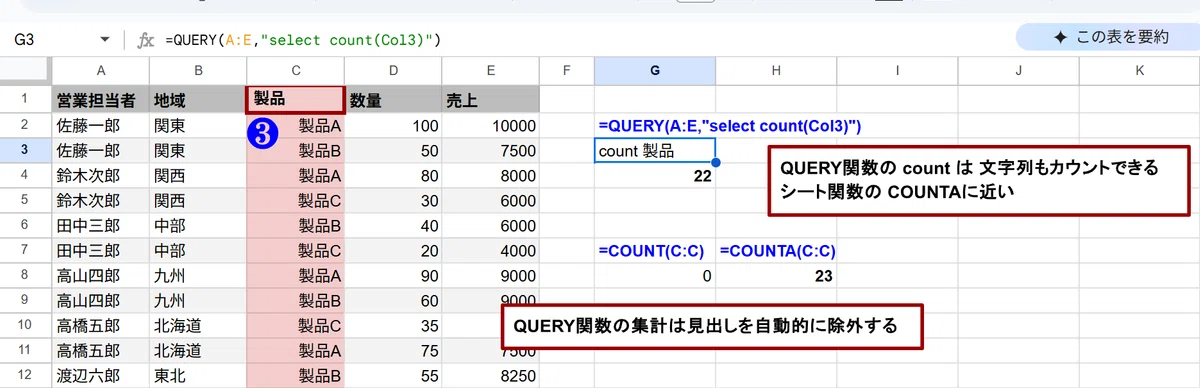Click cell A10 containing 高橋五郎
The height and width of the screenshot is (388, 1200).
coord(100,326)
